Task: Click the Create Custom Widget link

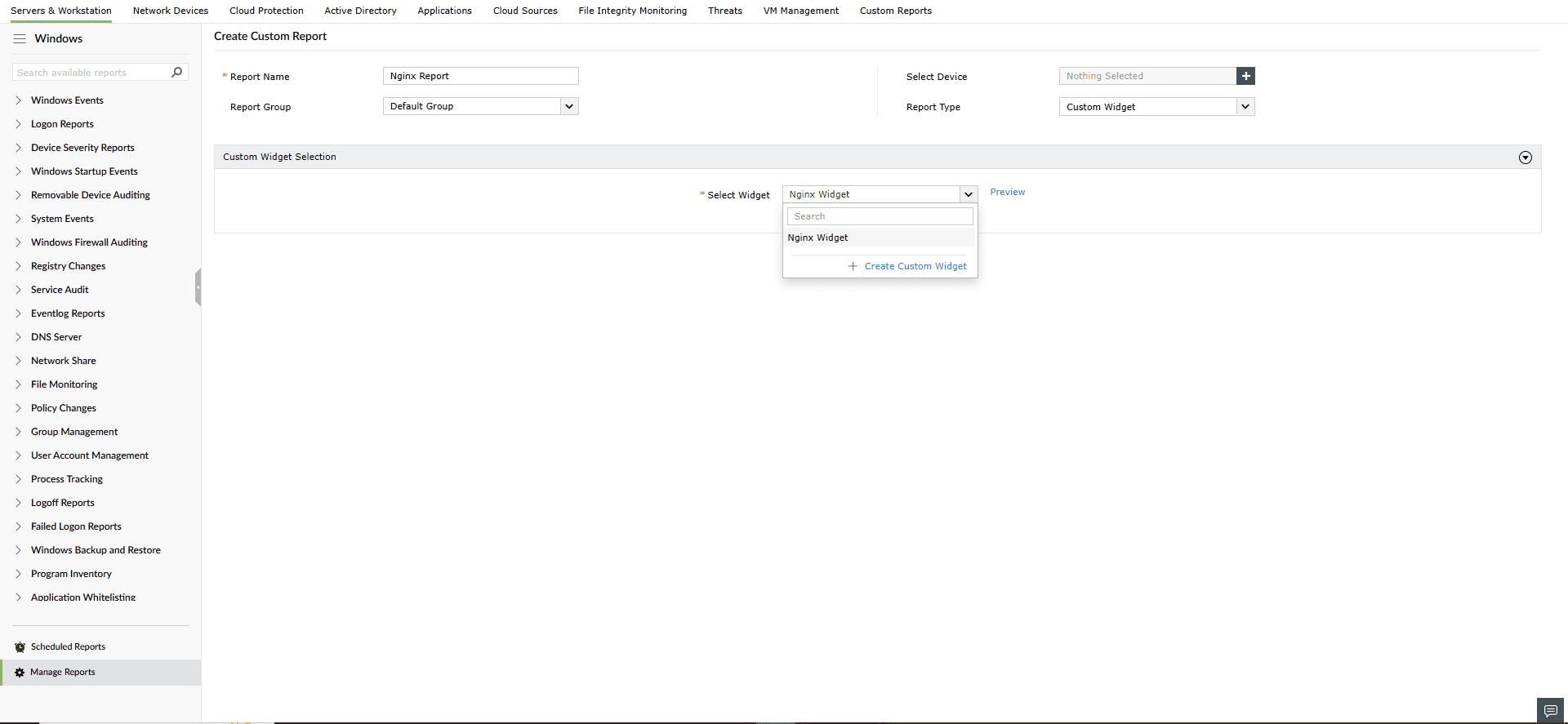Action: [x=915, y=266]
